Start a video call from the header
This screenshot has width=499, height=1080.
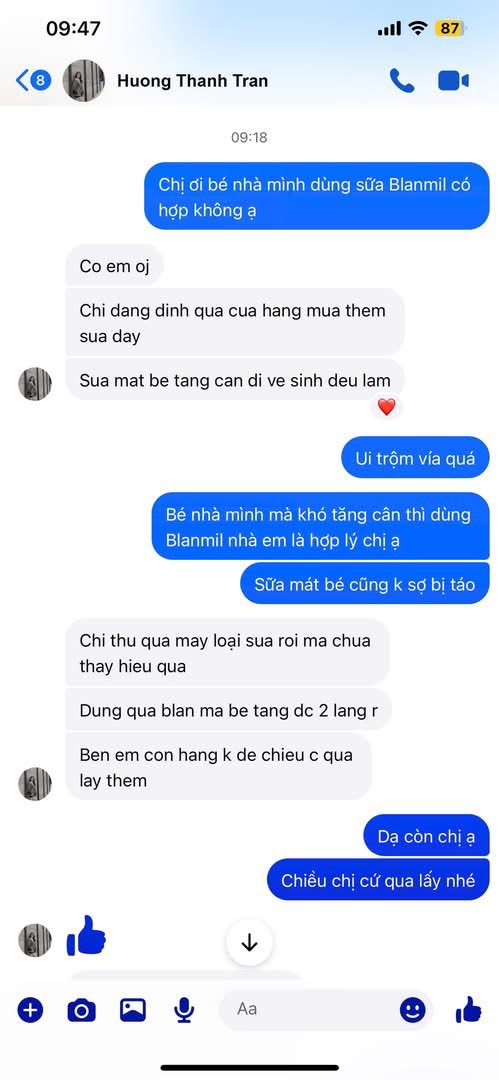(x=454, y=81)
